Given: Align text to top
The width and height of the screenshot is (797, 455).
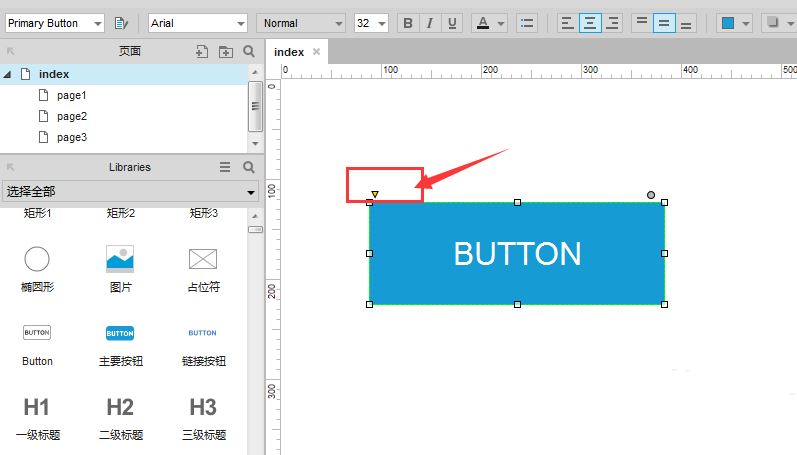Looking at the screenshot, I should pyautogui.click(x=642, y=23).
